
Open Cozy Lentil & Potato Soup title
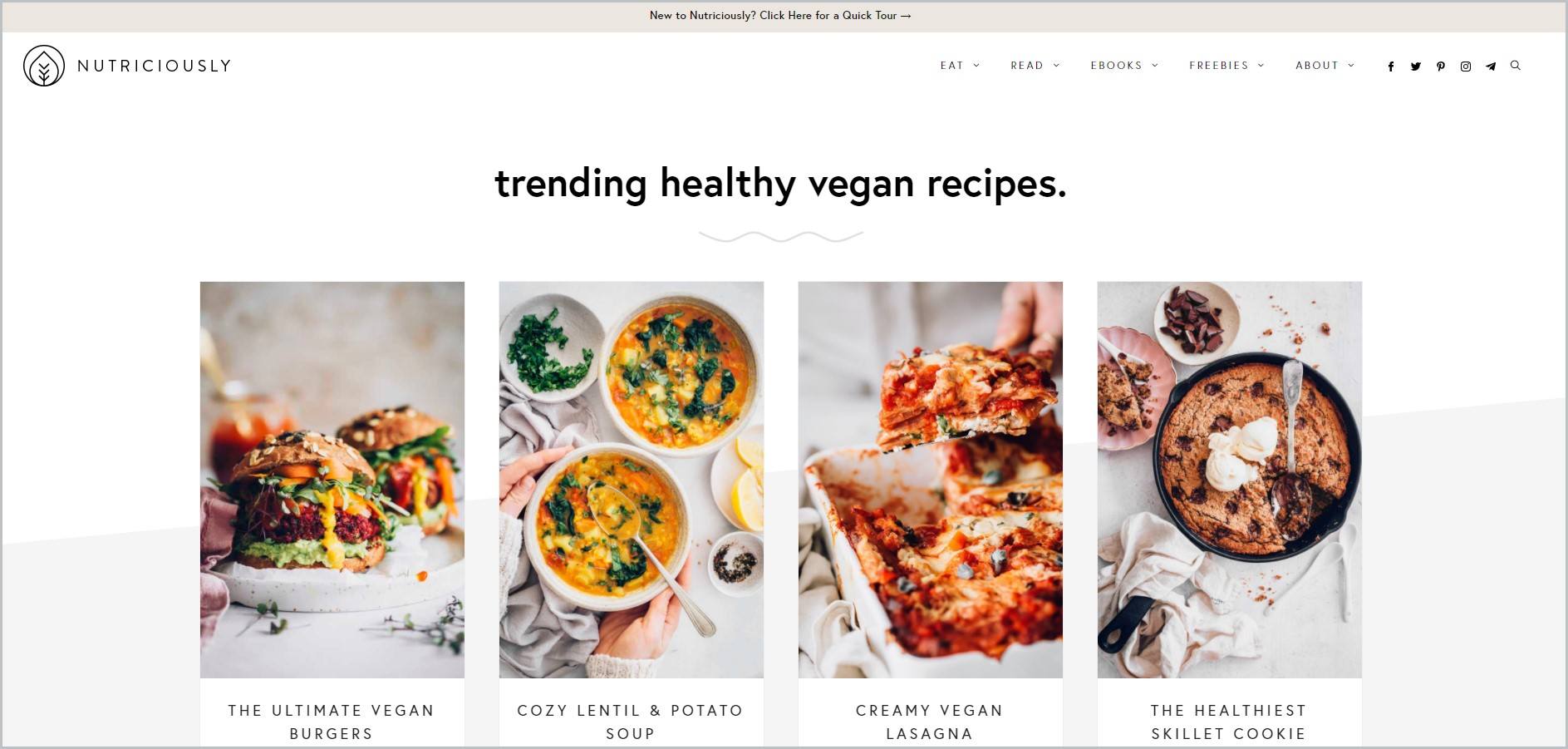point(631,722)
